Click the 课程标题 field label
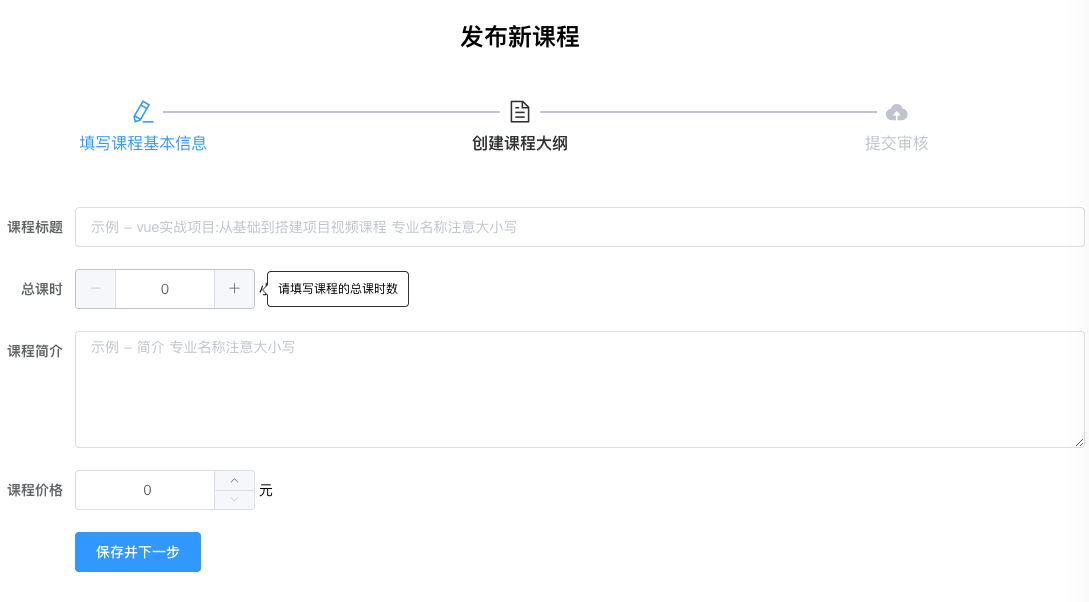 click(x=35, y=227)
